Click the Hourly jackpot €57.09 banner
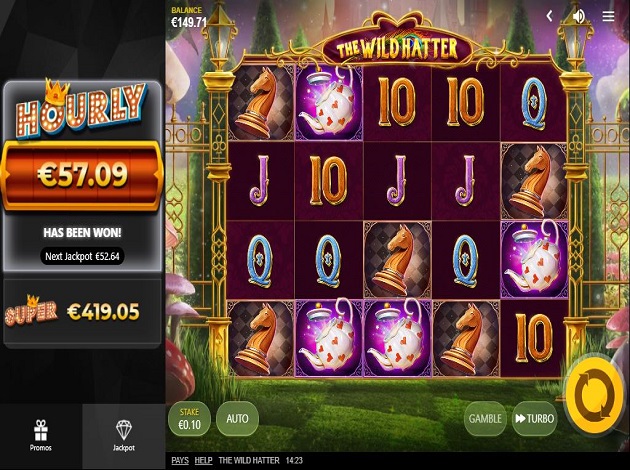 [x=82, y=175]
